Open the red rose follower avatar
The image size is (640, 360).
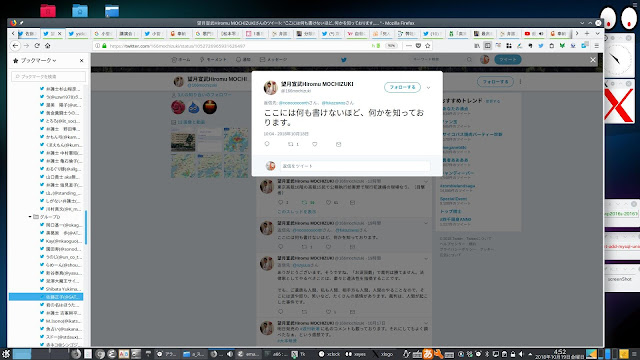(x=178, y=107)
